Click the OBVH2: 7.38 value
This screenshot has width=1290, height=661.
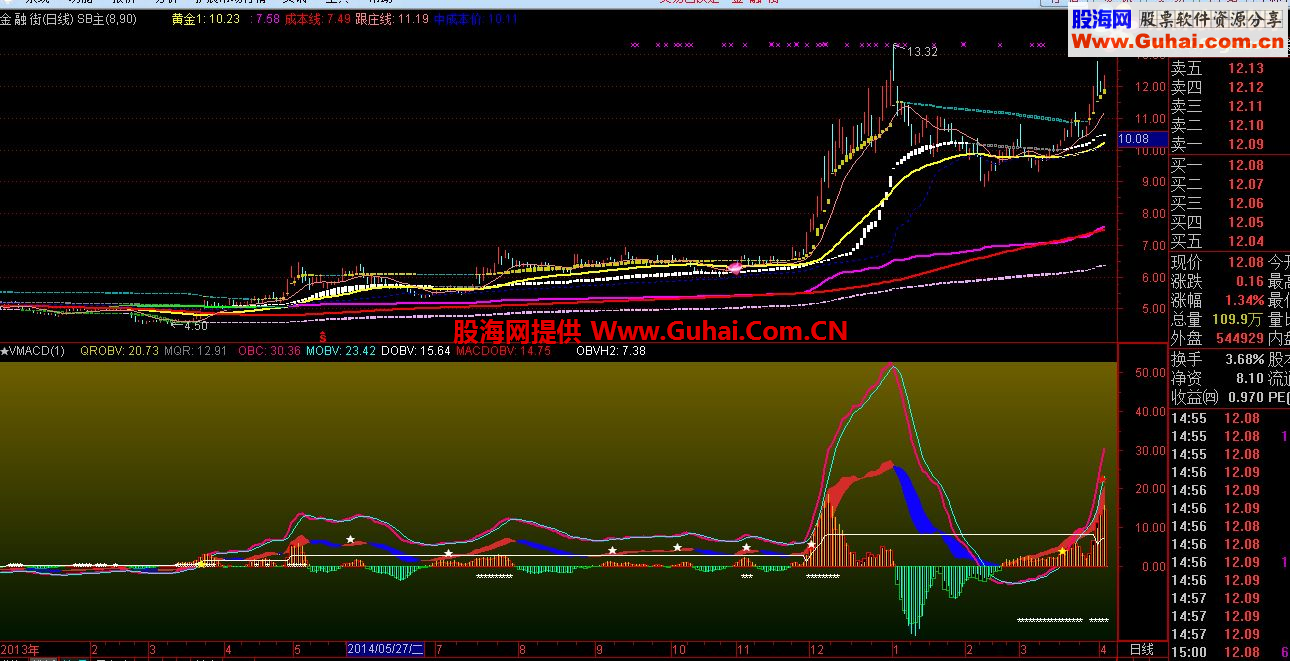(611, 351)
